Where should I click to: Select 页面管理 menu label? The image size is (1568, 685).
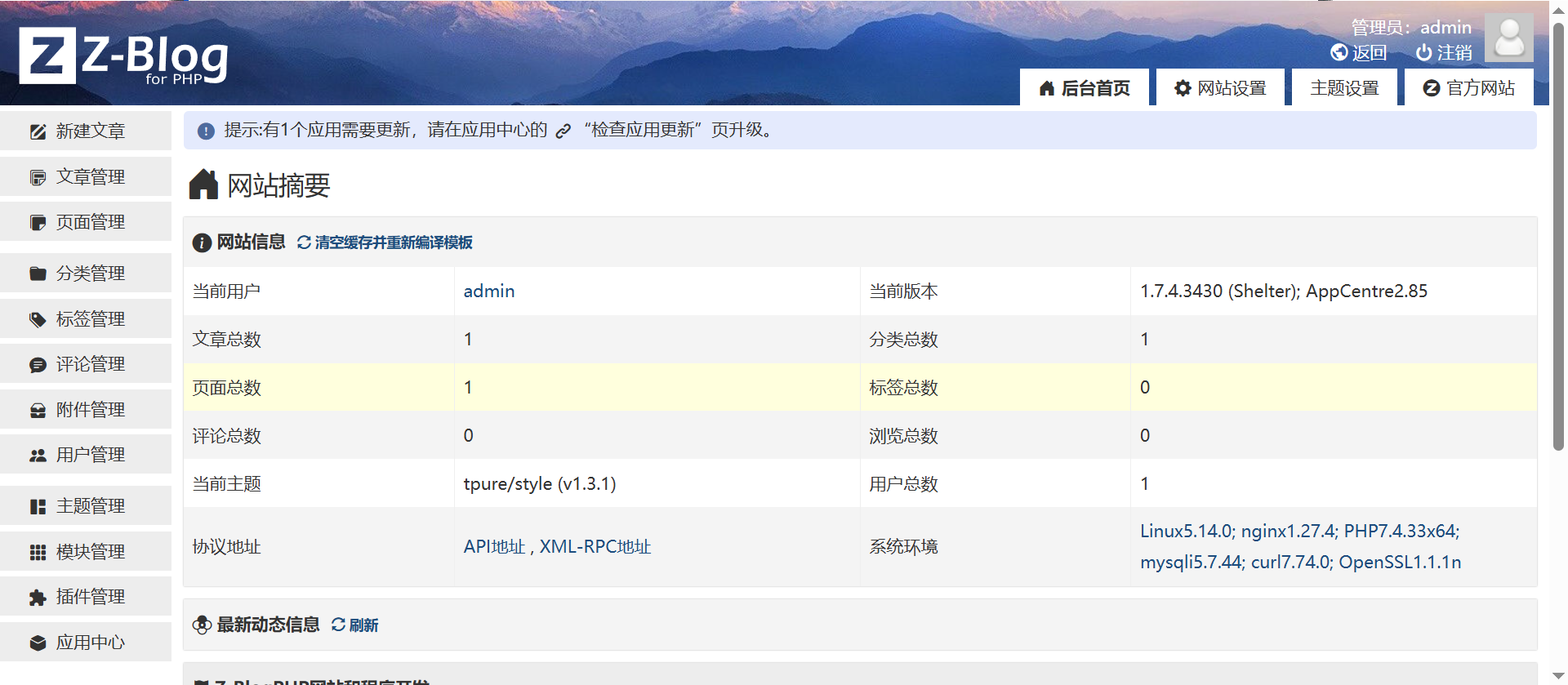[91, 222]
